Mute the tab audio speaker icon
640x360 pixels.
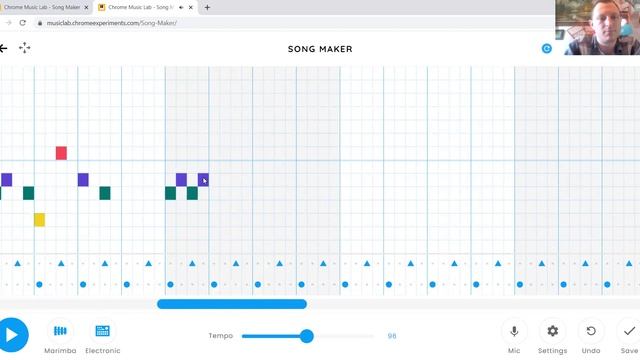[181, 7]
